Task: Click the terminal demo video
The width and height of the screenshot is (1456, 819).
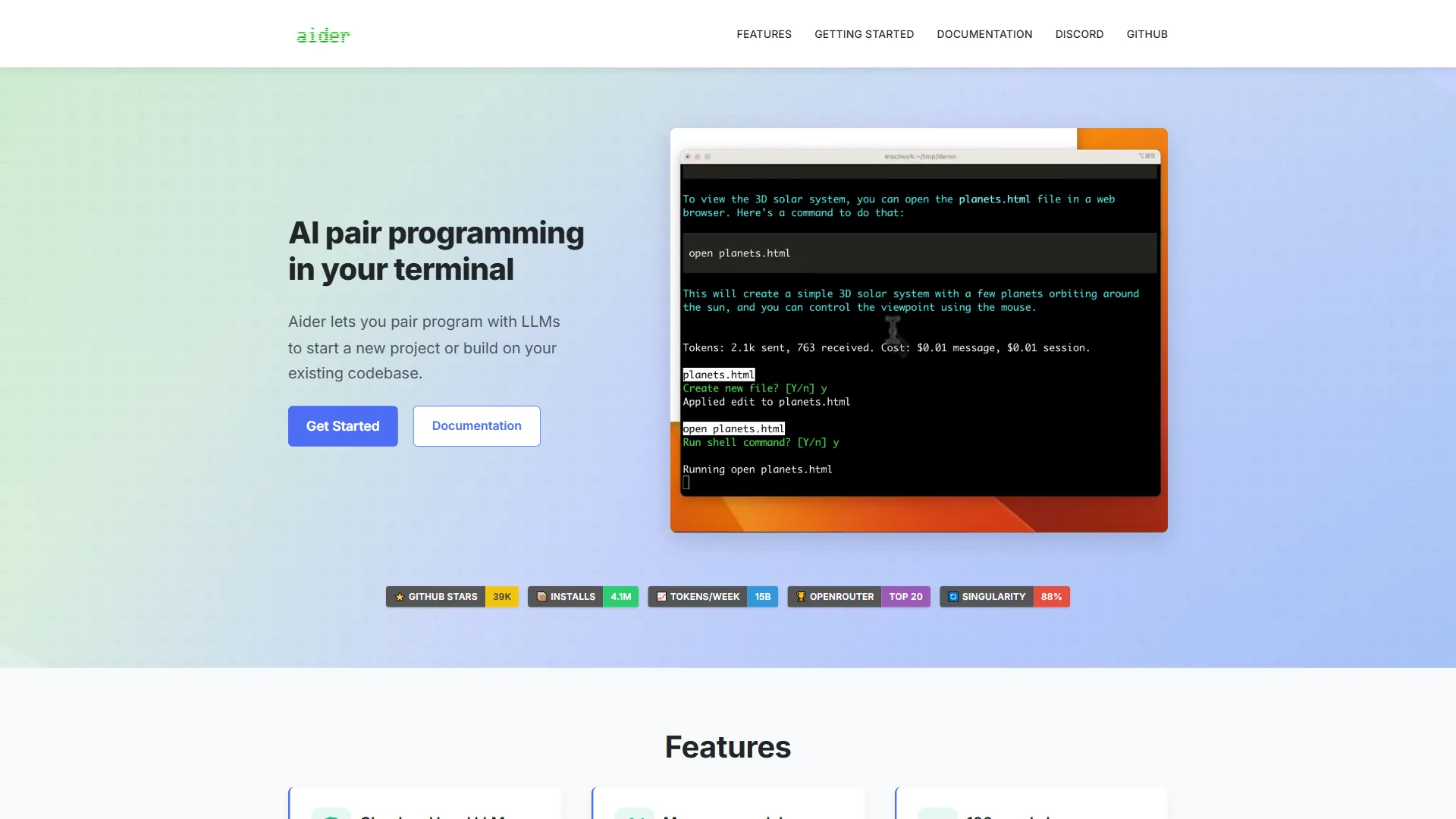Action: click(919, 330)
